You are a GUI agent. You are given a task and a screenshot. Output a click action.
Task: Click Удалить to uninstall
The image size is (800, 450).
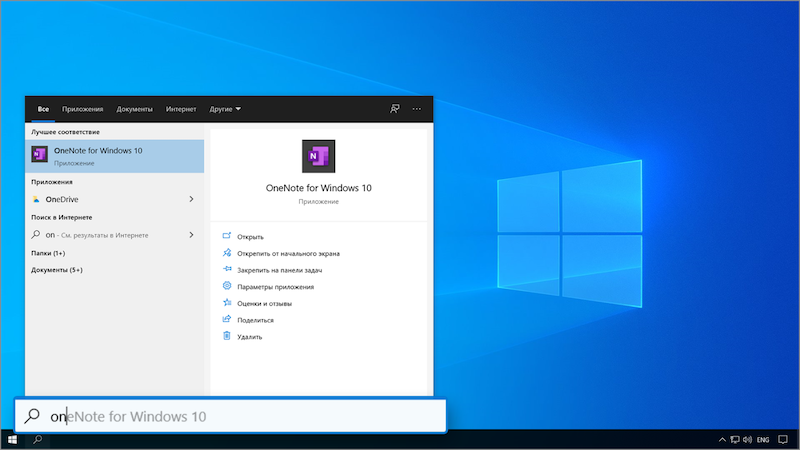pos(249,337)
